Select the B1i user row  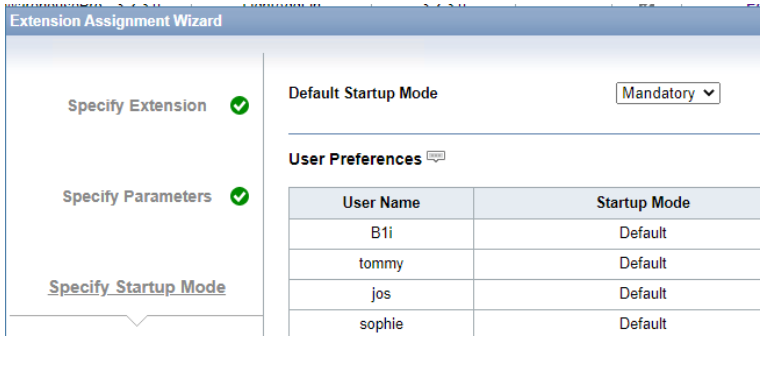tap(525, 234)
